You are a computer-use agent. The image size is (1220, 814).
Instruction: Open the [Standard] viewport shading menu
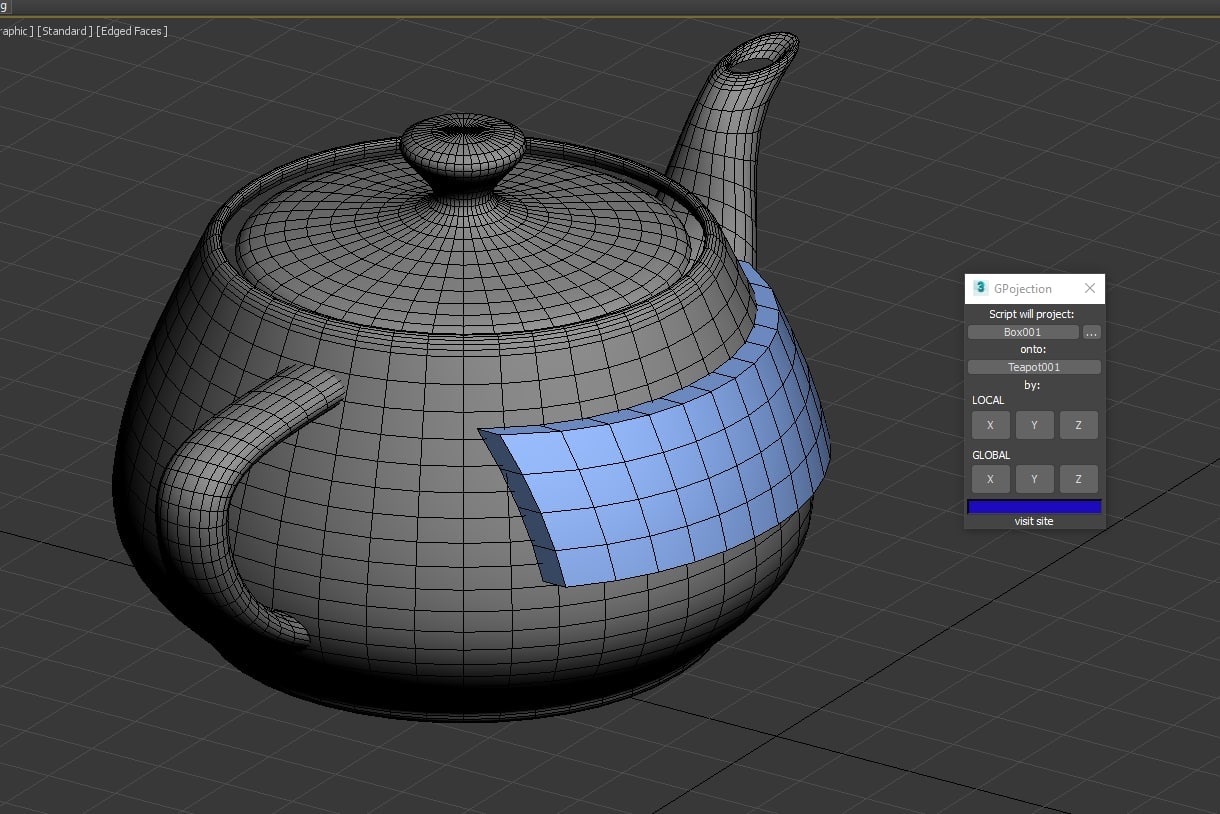pyautogui.click(x=65, y=31)
